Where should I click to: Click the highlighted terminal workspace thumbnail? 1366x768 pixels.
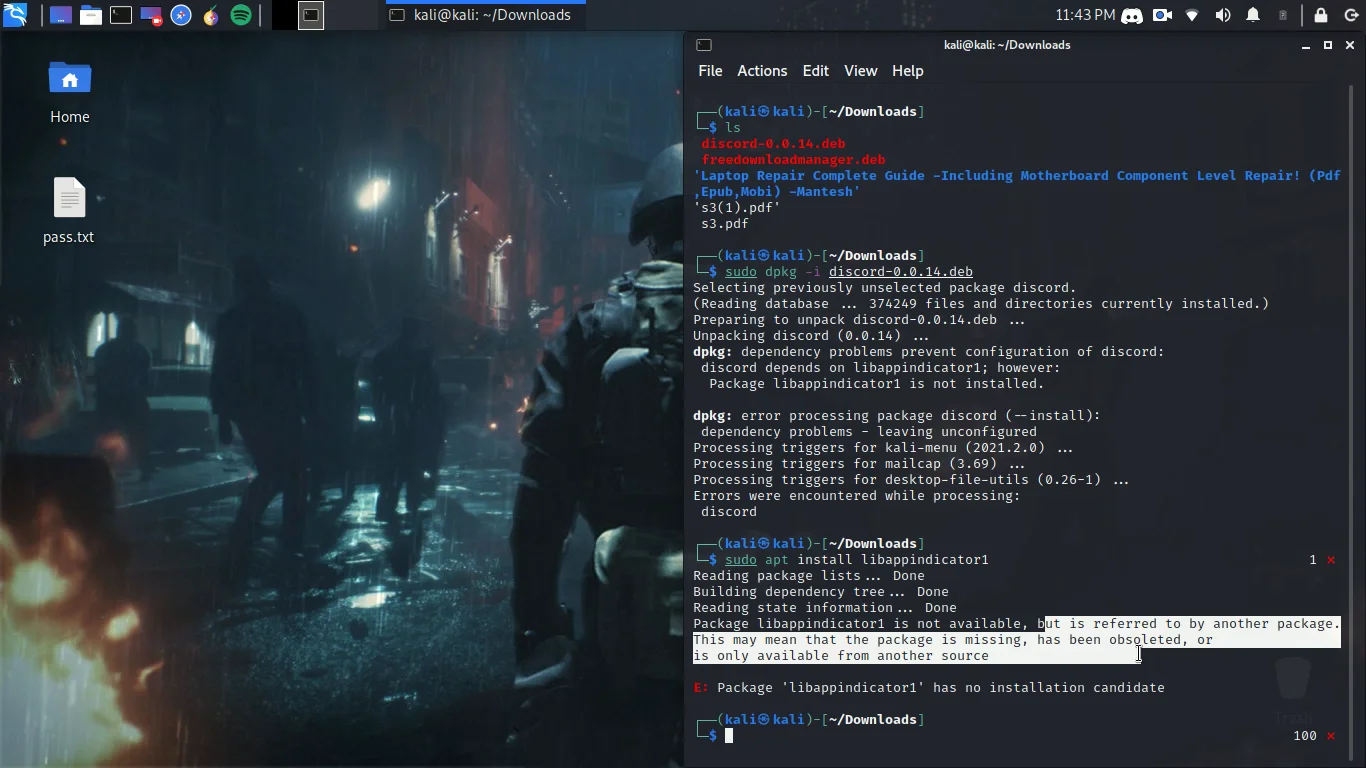pyautogui.click(x=311, y=15)
